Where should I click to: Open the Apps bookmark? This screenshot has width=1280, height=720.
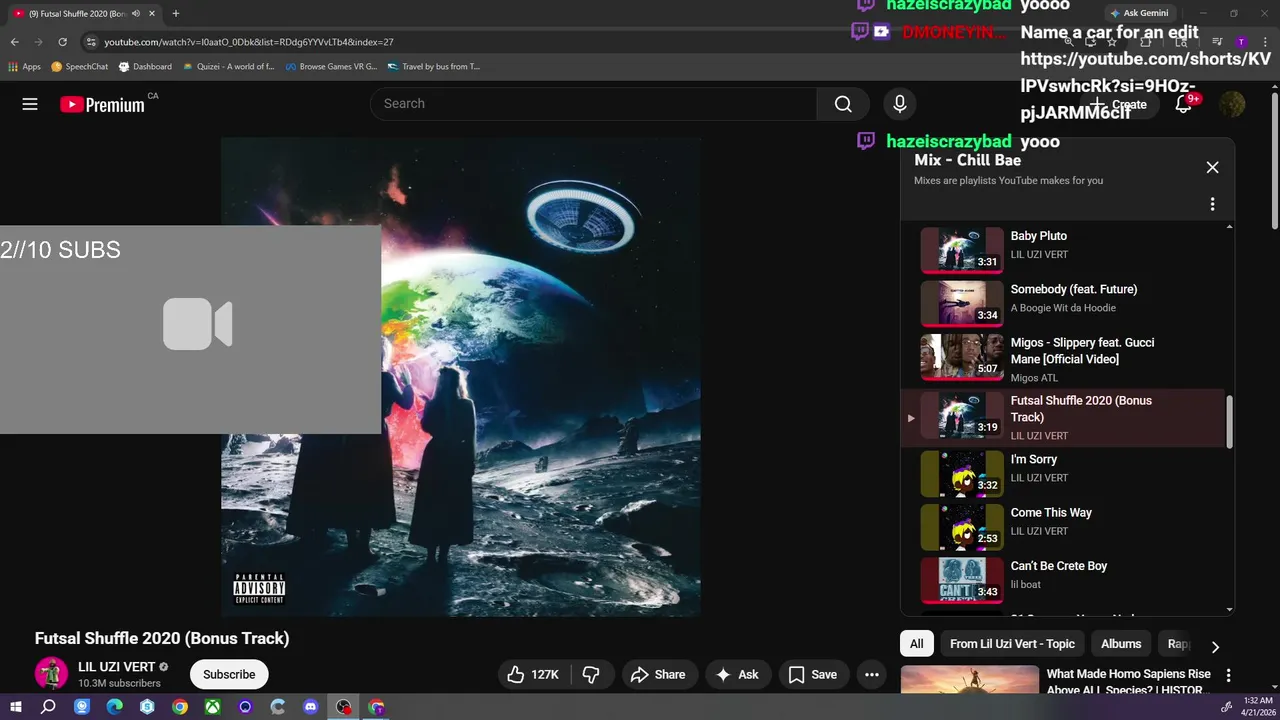pyautogui.click(x=25, y=67)
